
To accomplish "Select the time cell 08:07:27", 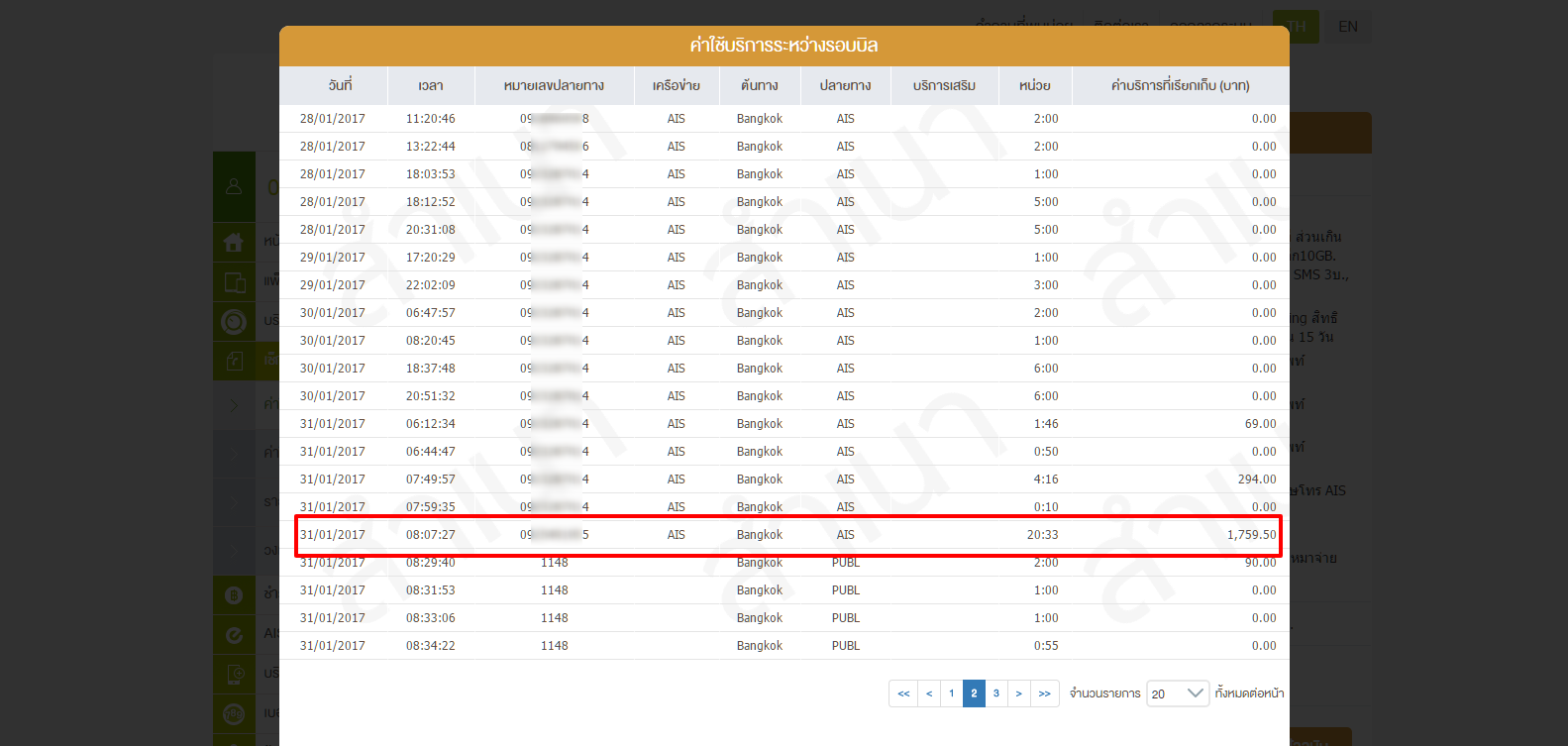I will [x=431, y=535].
